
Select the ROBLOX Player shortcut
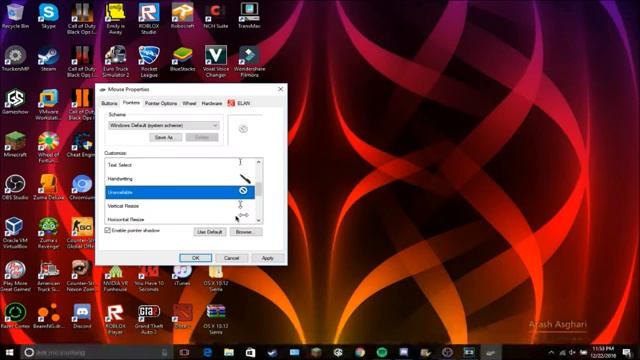click(x=115, y=319)
